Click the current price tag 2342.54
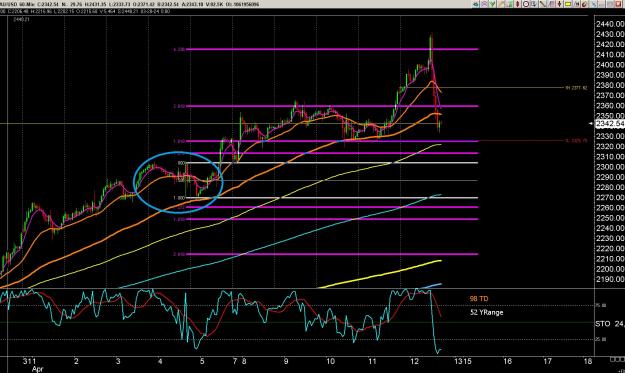 609,124
